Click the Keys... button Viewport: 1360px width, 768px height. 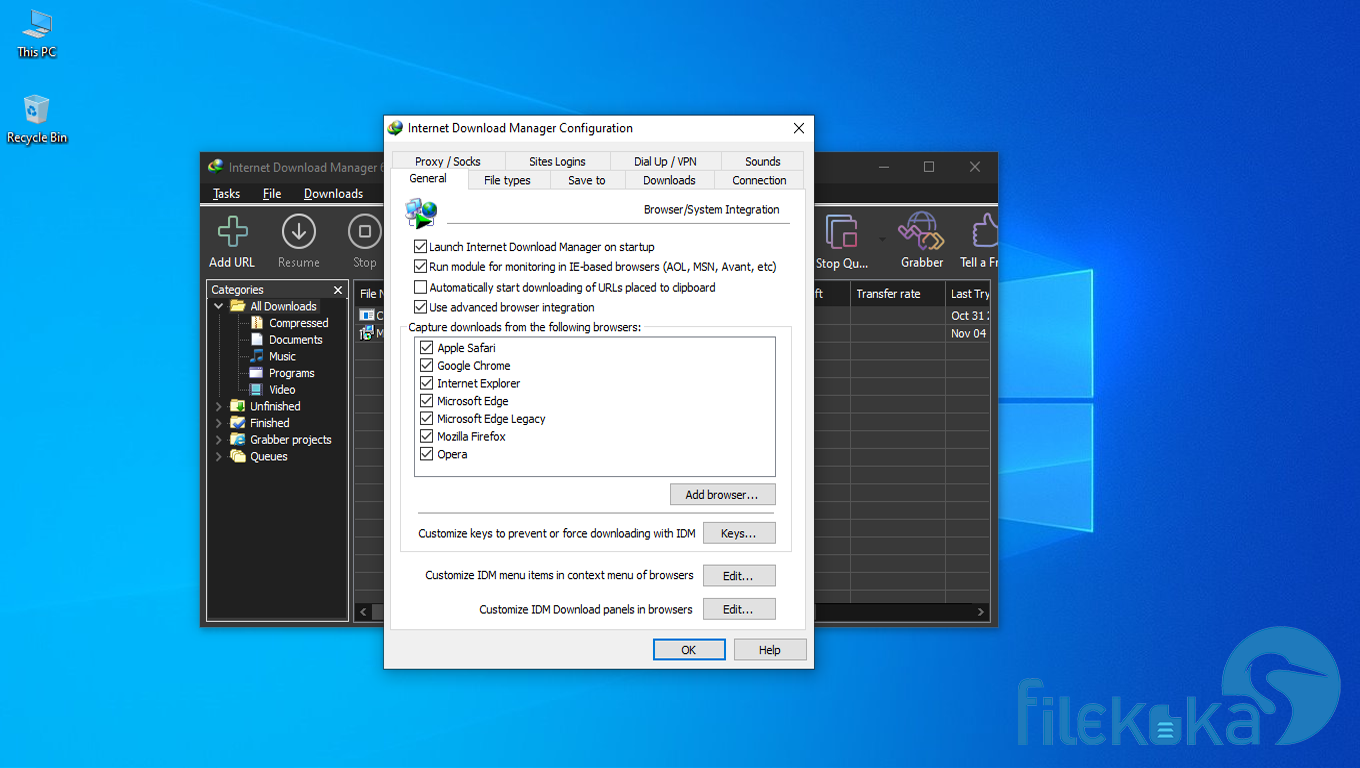click(739, 533)
